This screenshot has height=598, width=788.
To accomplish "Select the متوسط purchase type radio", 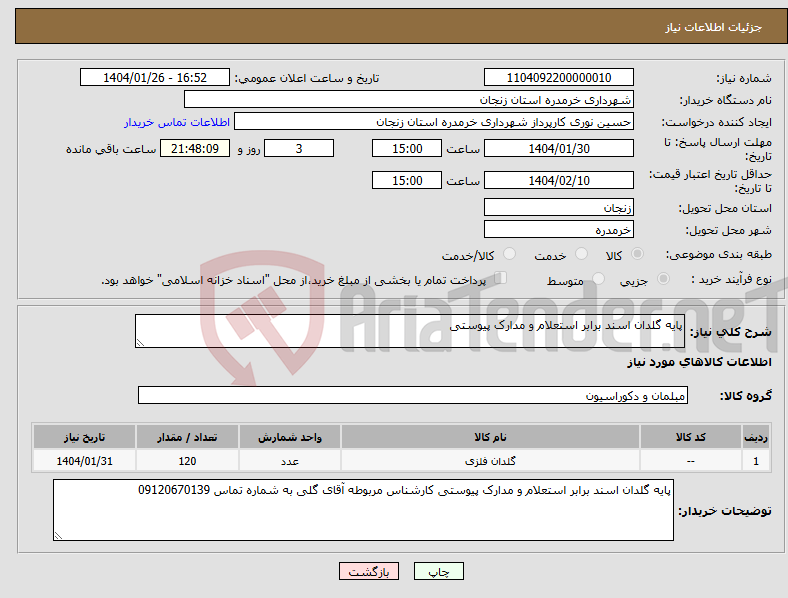I will [599, 279].
